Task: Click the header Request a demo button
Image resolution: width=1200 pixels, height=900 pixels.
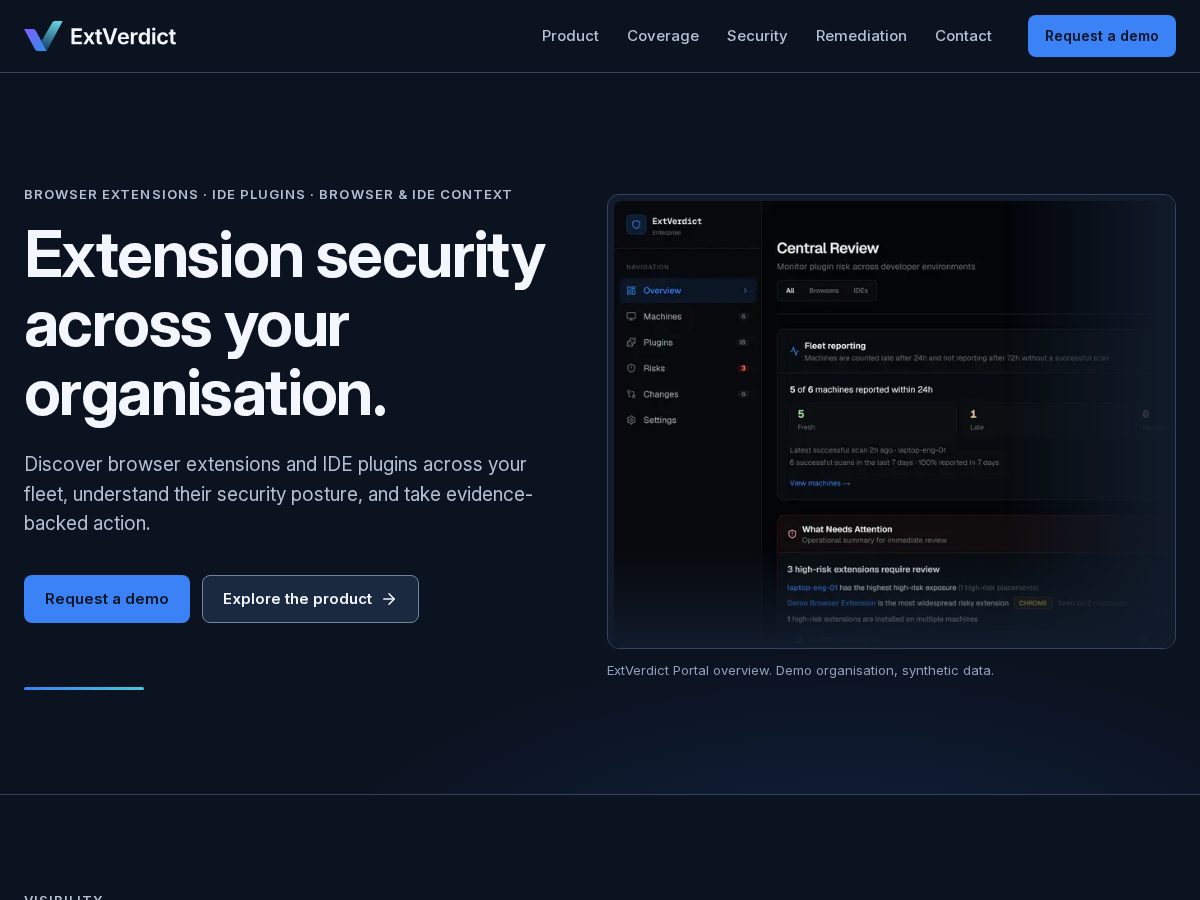Action: pos(1102,36)
